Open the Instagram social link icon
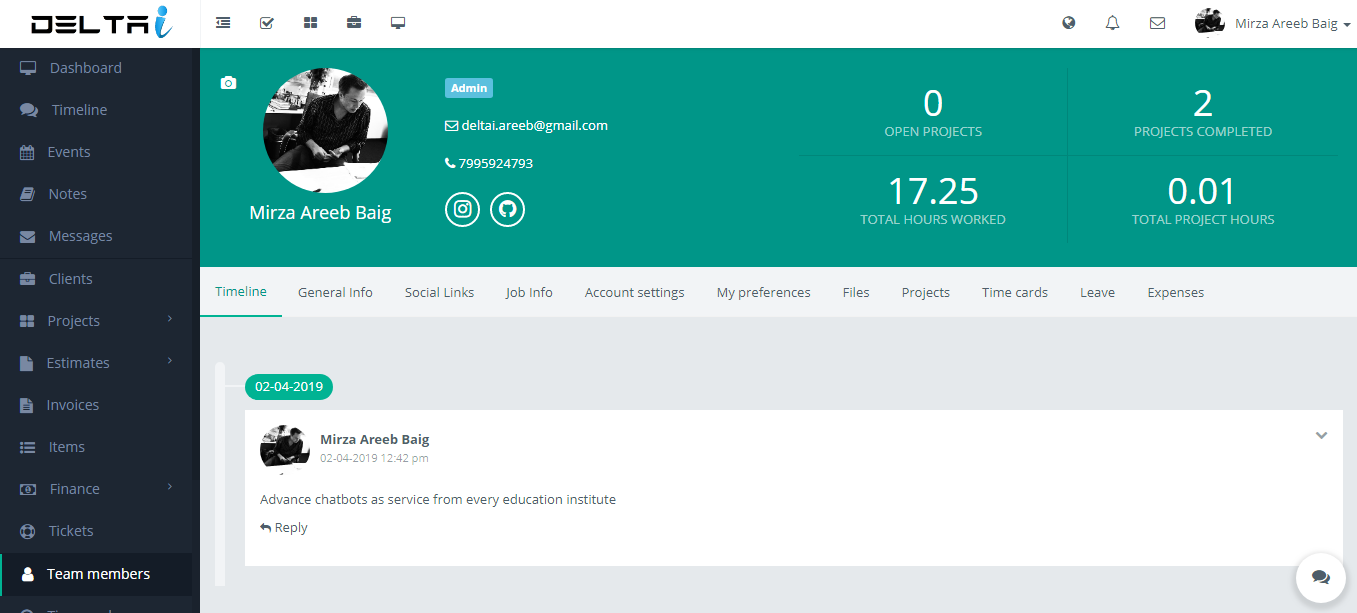This screenshot has width=1357, height=613. pyautogui.click(x=462, y=209)
